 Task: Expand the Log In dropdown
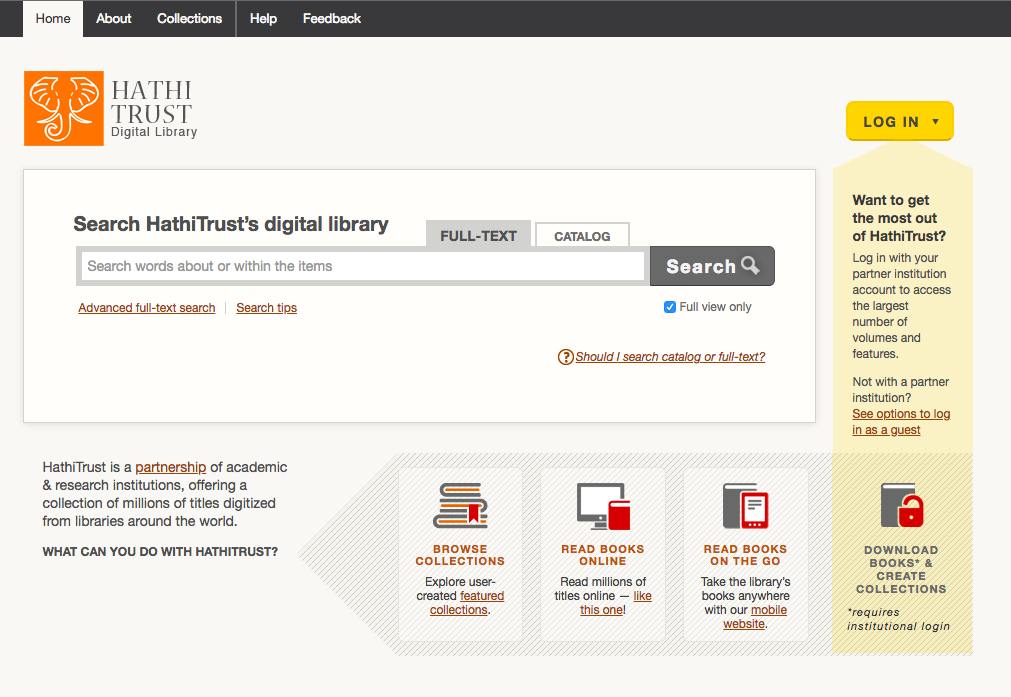(x=899, y=122)
